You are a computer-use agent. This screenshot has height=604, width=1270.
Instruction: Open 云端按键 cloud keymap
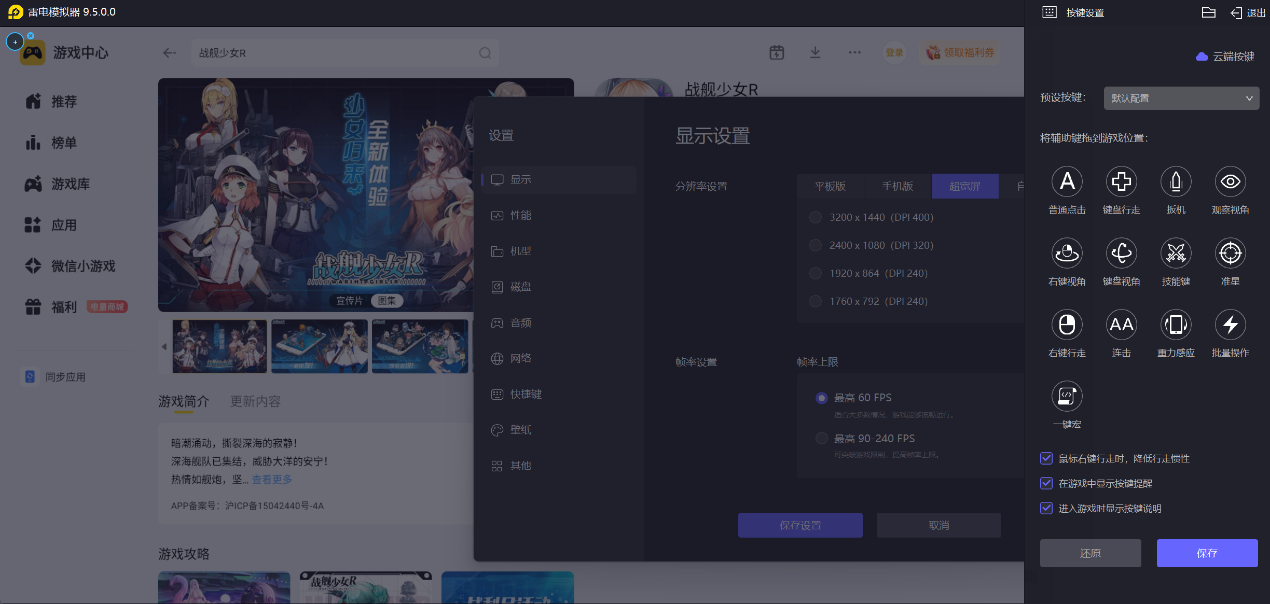pyautogui.click(x=1225, y=57)
